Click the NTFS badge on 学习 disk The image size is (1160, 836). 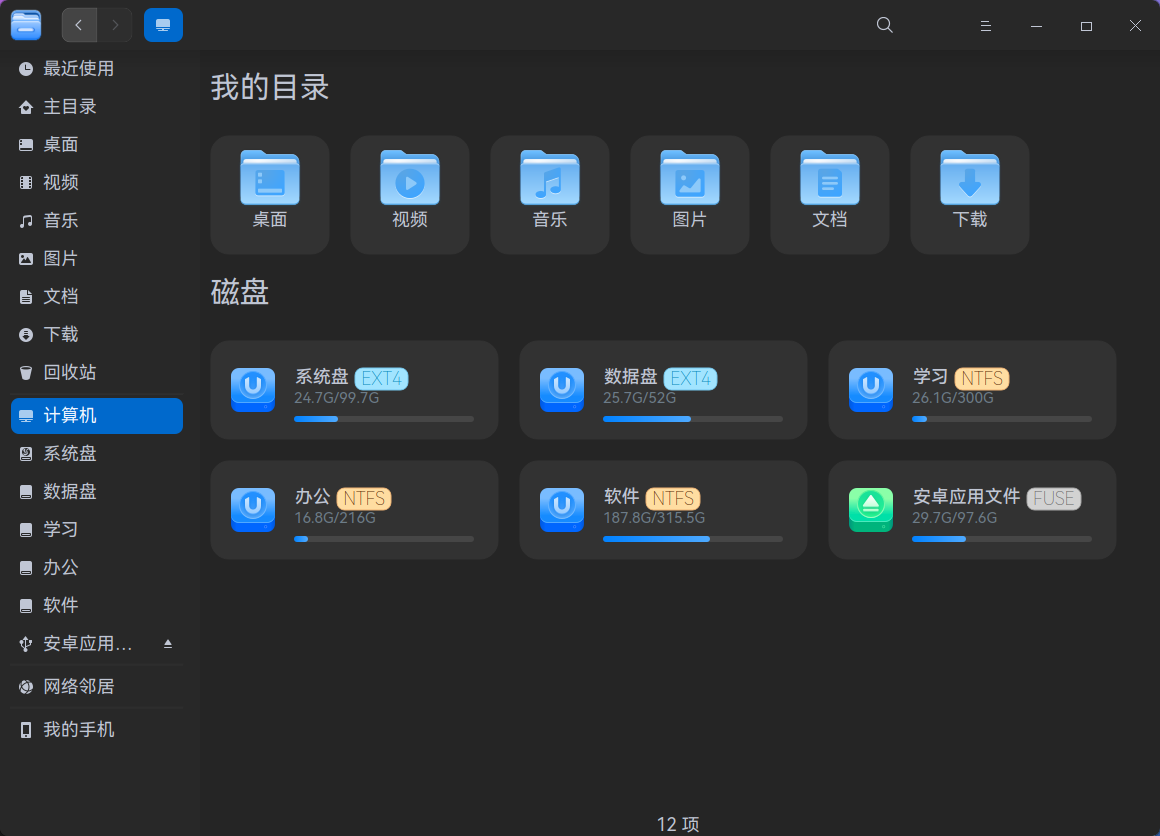982,379
